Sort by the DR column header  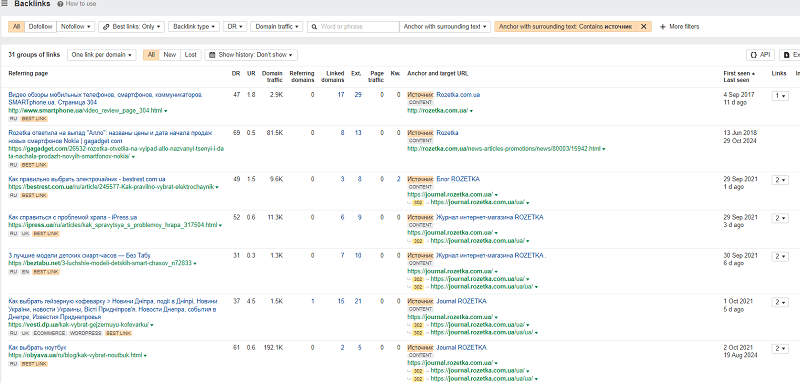point(235,73)
